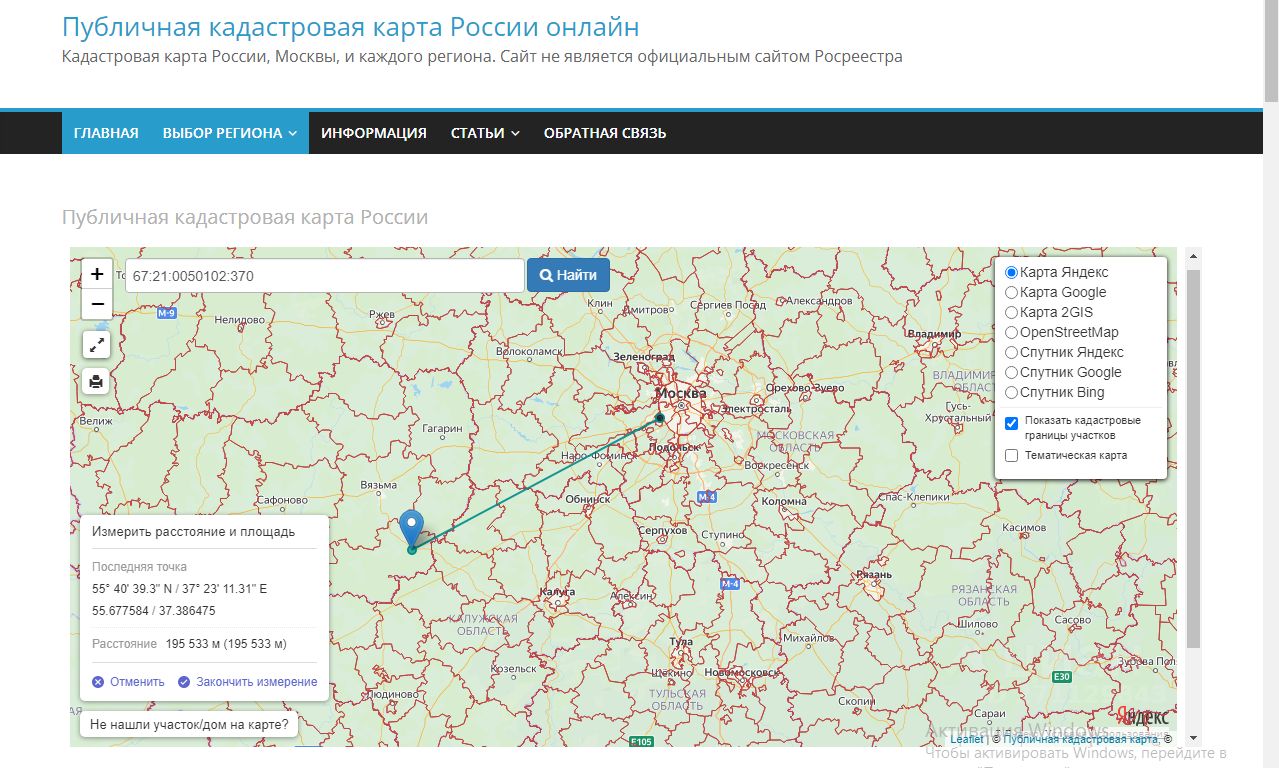
Task: Click Владимир city label on map
Action: pos(935,333)
